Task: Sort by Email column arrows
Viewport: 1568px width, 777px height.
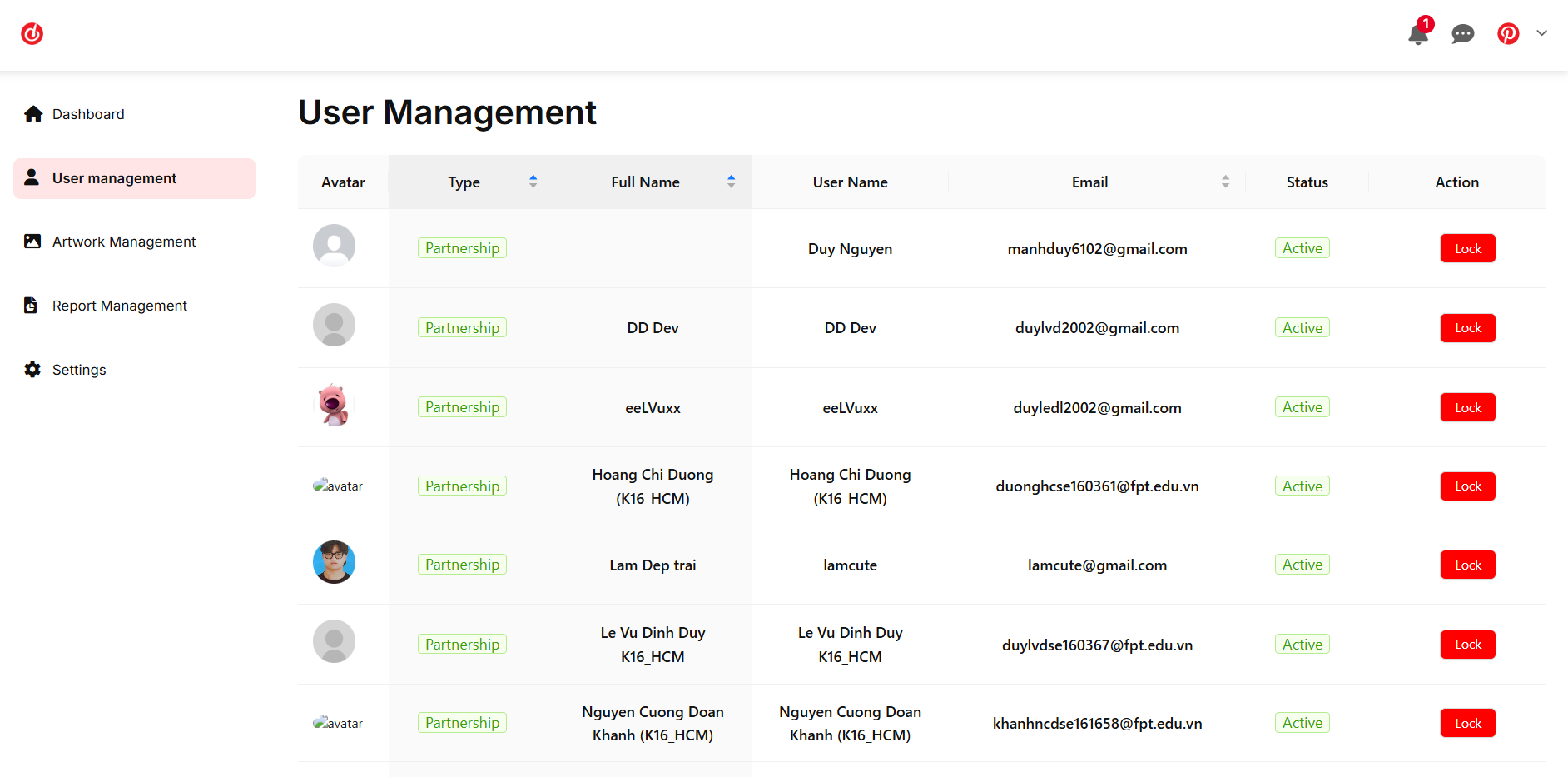Action: (1225, 182)
